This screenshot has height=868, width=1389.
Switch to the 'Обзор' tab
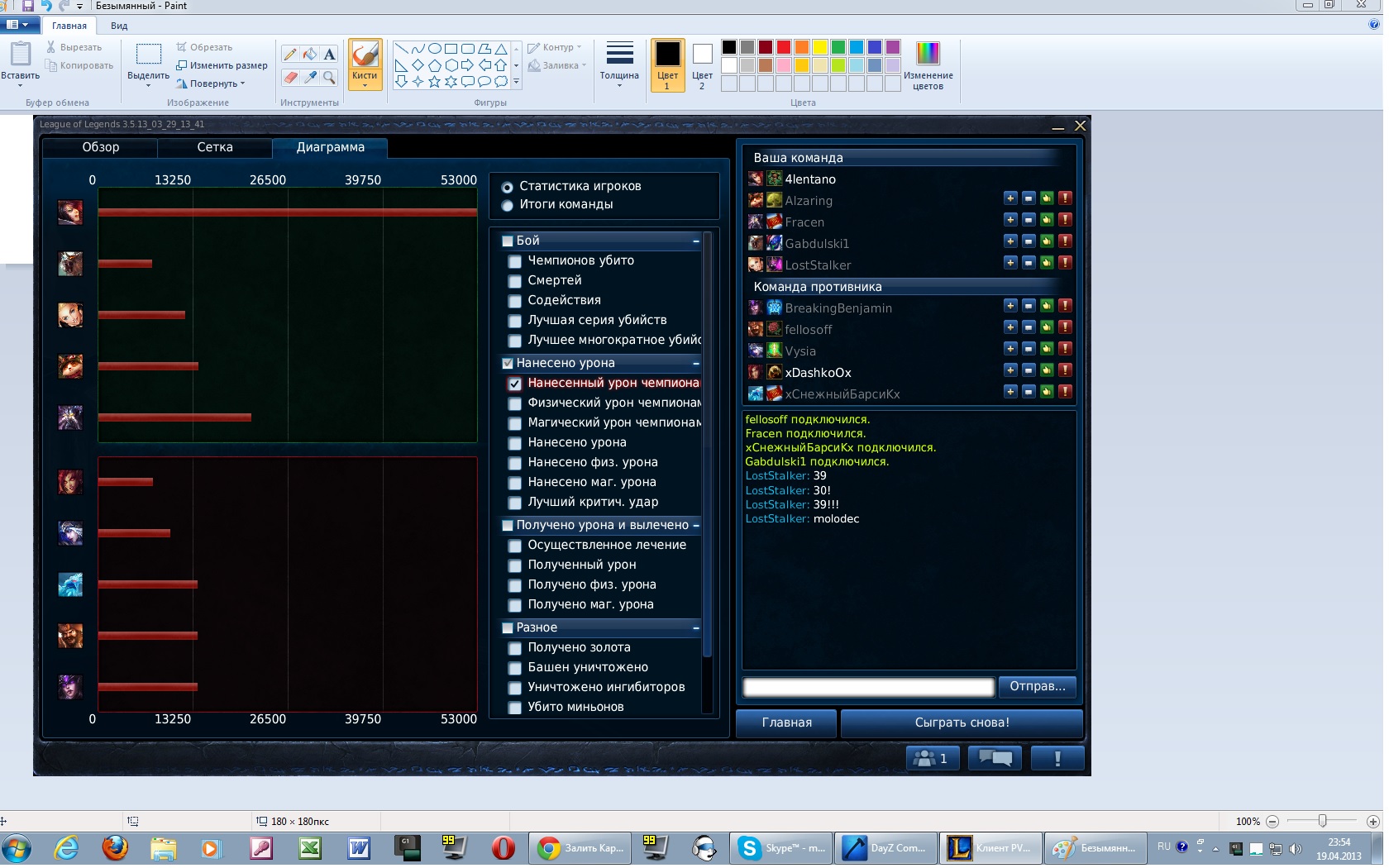click(x=100, y=147)
